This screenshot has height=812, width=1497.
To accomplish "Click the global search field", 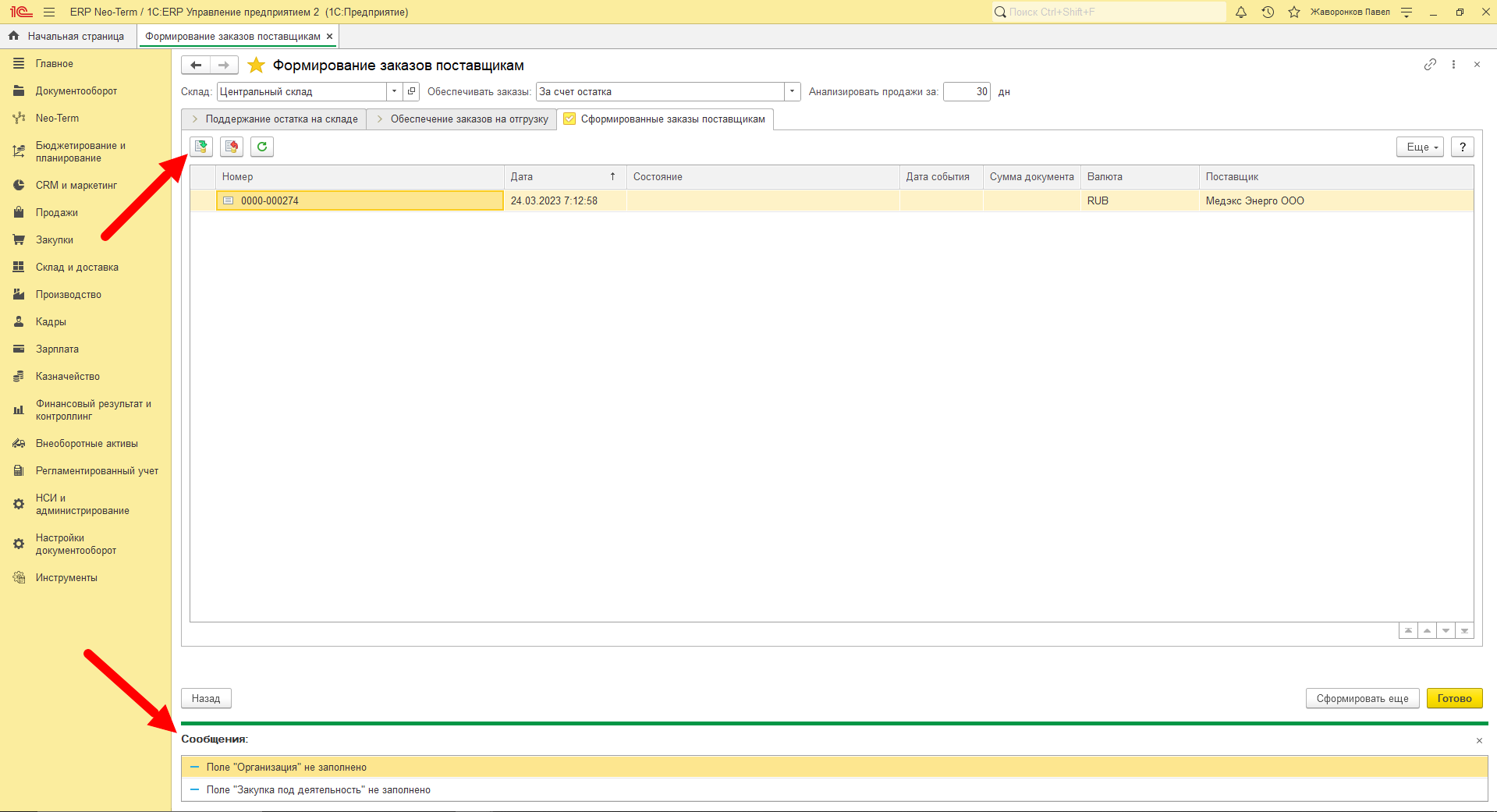I will [x=1109, y=12].
